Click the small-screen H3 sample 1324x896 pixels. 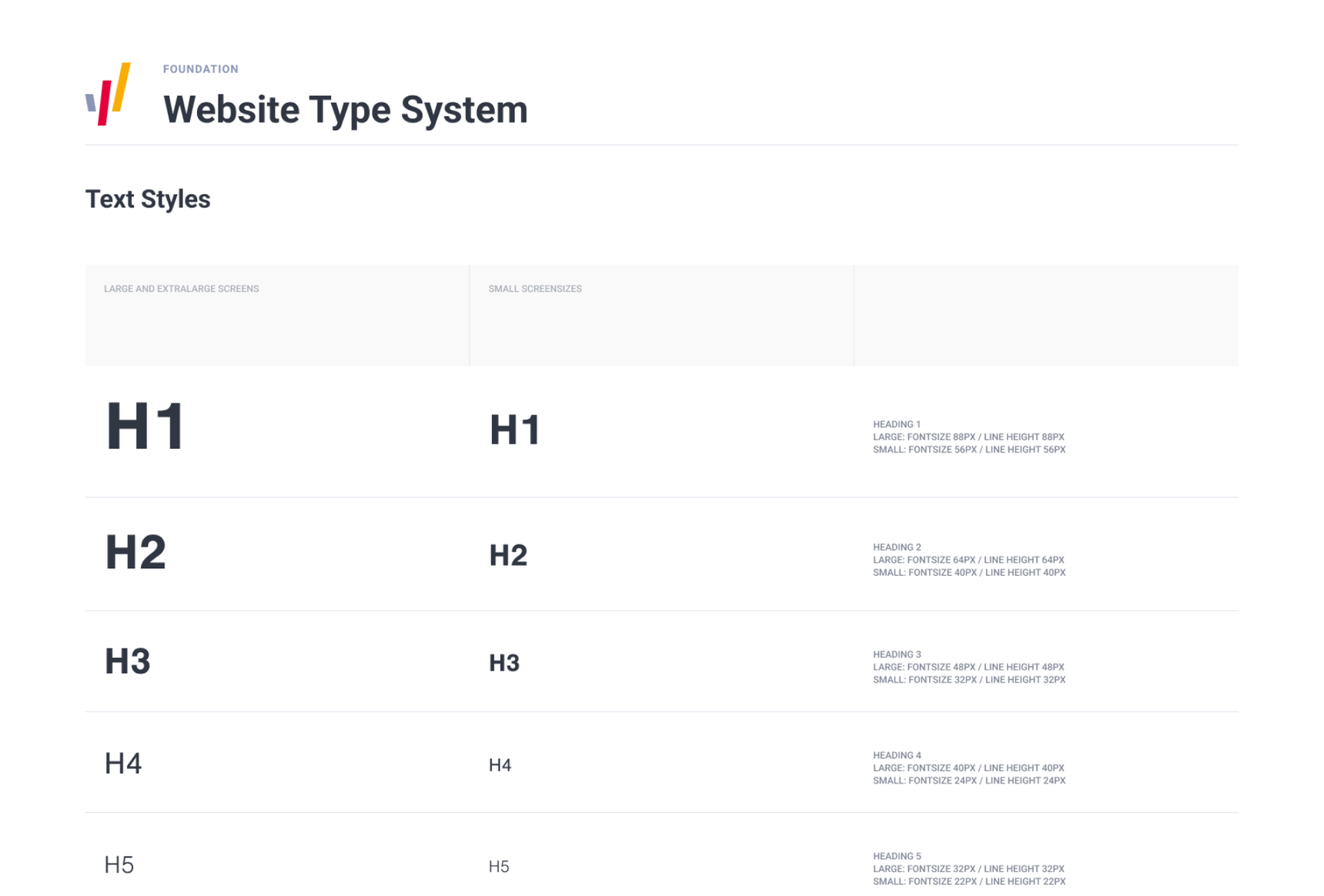point(504,663)
